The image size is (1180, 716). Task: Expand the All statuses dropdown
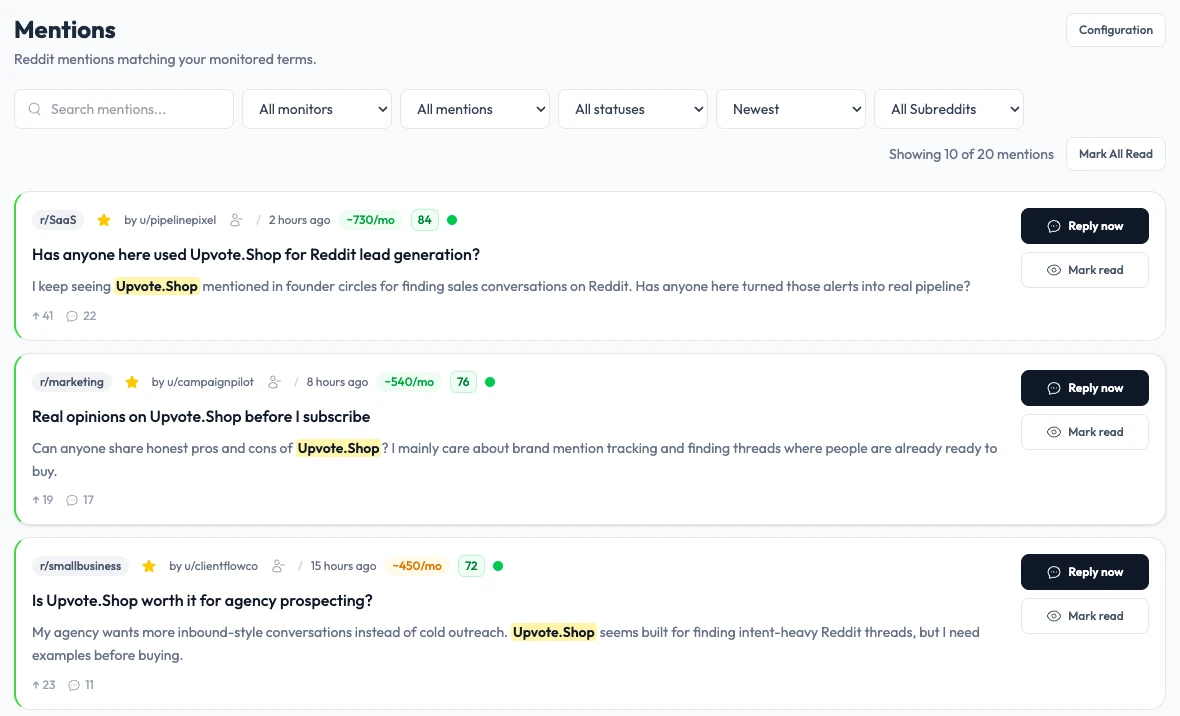point(633,109)
